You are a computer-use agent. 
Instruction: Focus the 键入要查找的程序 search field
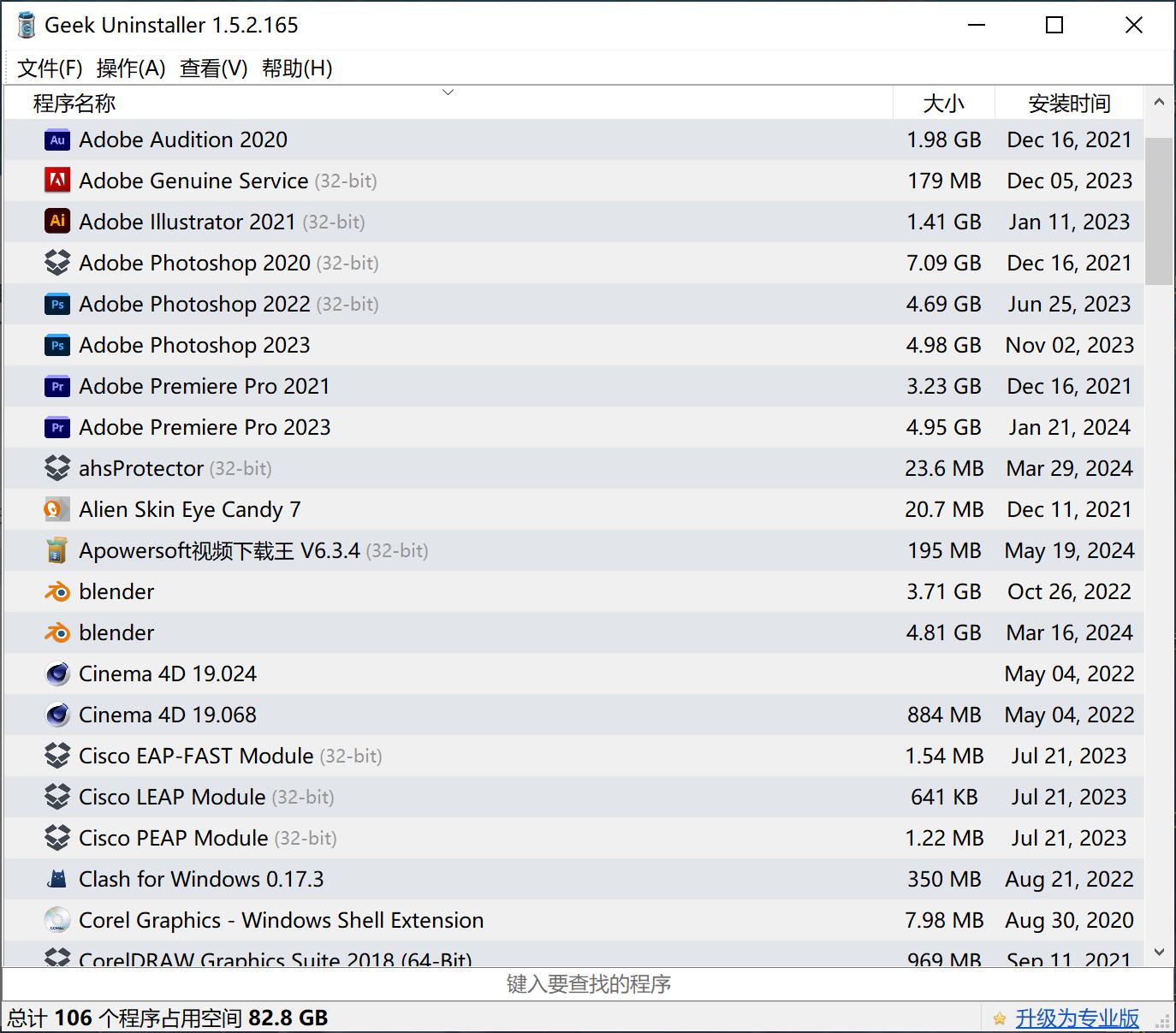(x=588, y=984)
